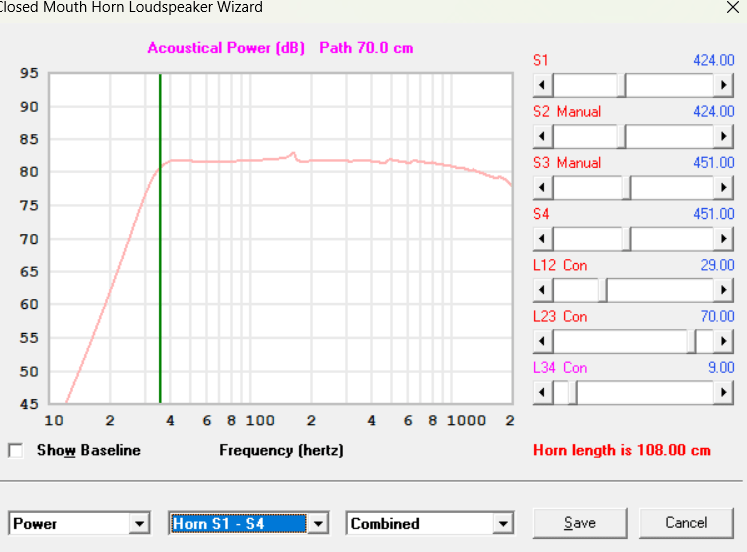Viewport: 747px width, 552px height.
Task: Click the L23 Con slider right arrow
Action: coord(723,341)
